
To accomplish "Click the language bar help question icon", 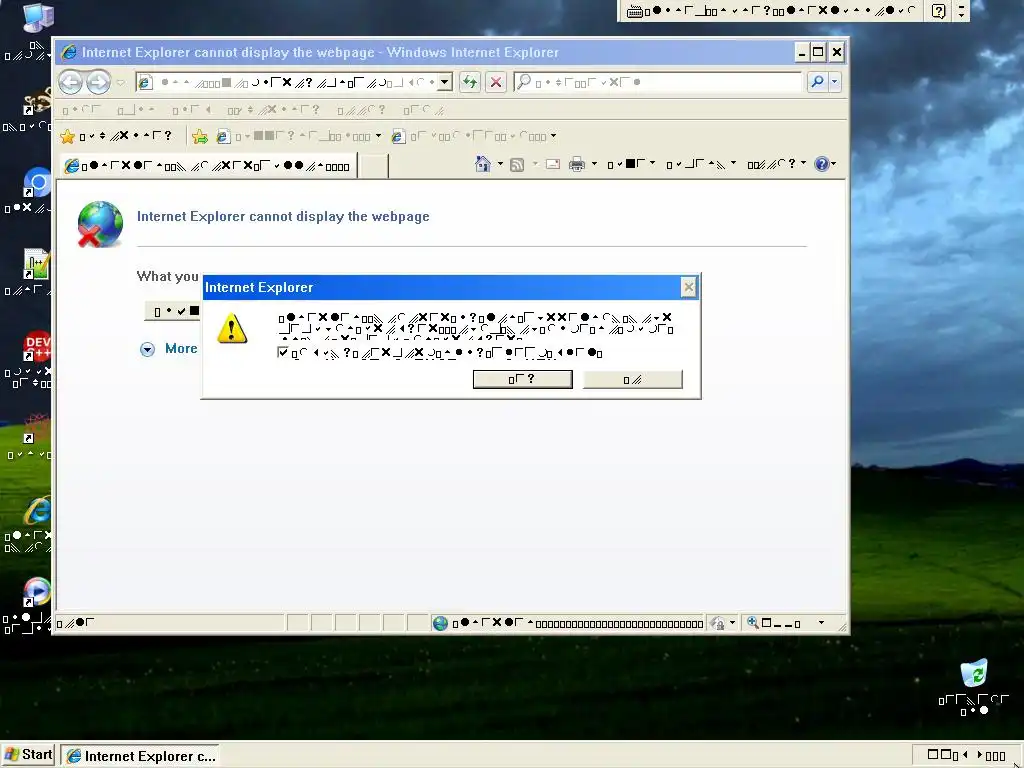I will (938, 11).
